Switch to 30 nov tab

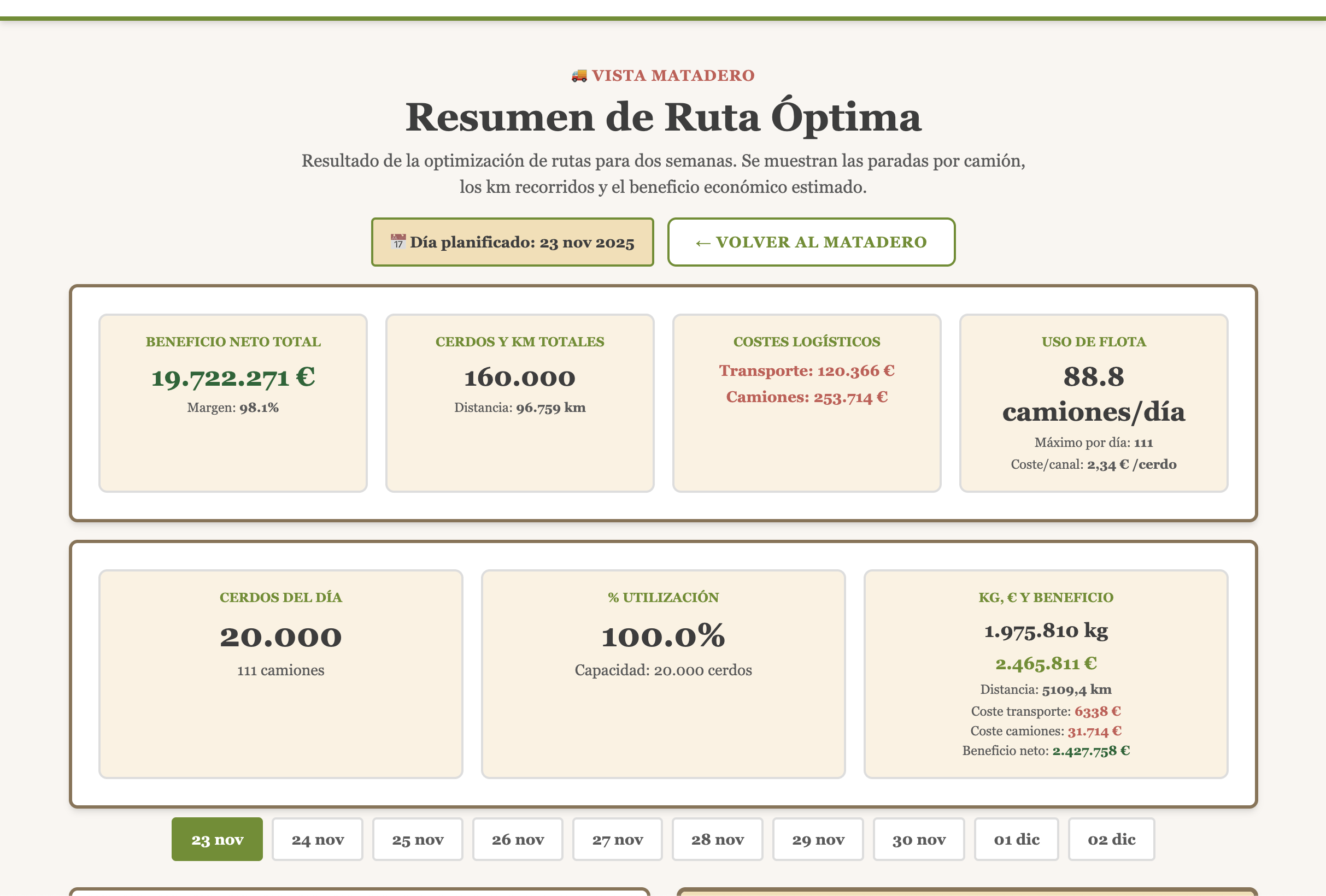pos(919,839)
